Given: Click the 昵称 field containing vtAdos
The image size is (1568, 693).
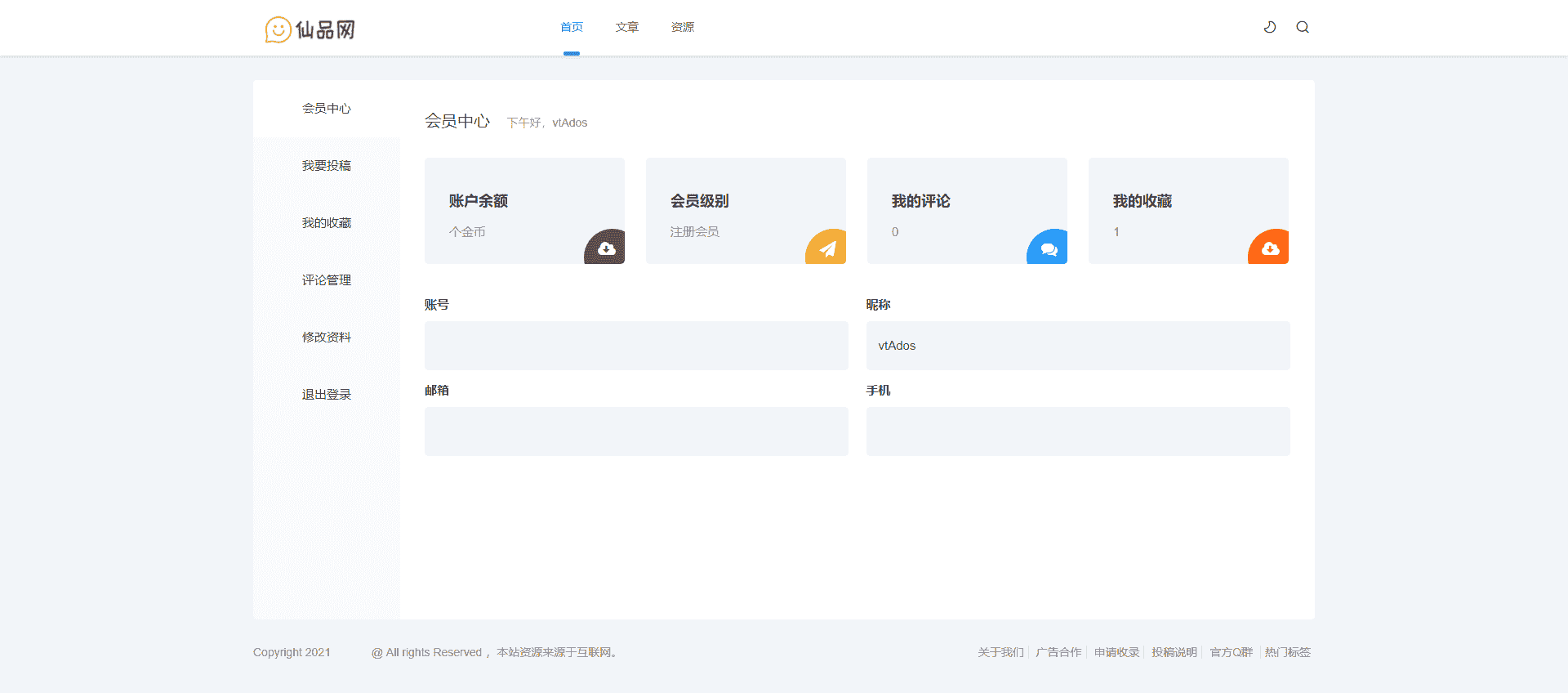Looking at the screenshot, I should pos(1078,346).
